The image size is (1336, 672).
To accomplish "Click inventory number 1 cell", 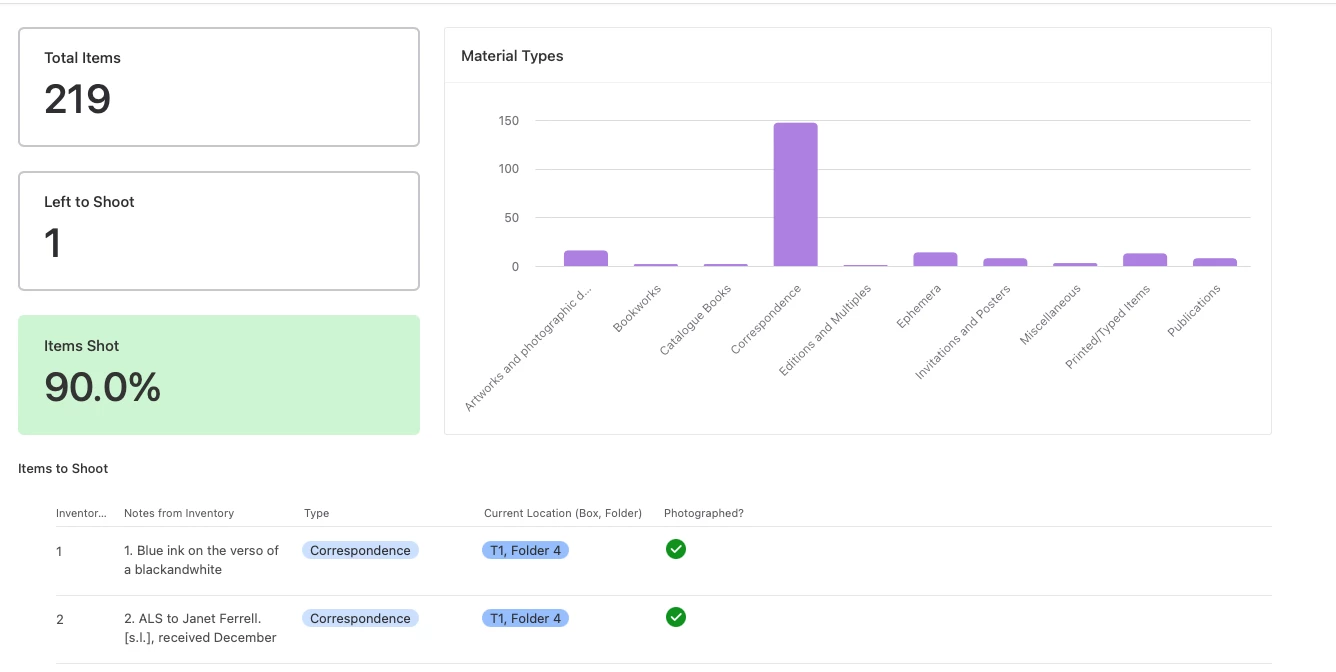I will tap(59, 552).
